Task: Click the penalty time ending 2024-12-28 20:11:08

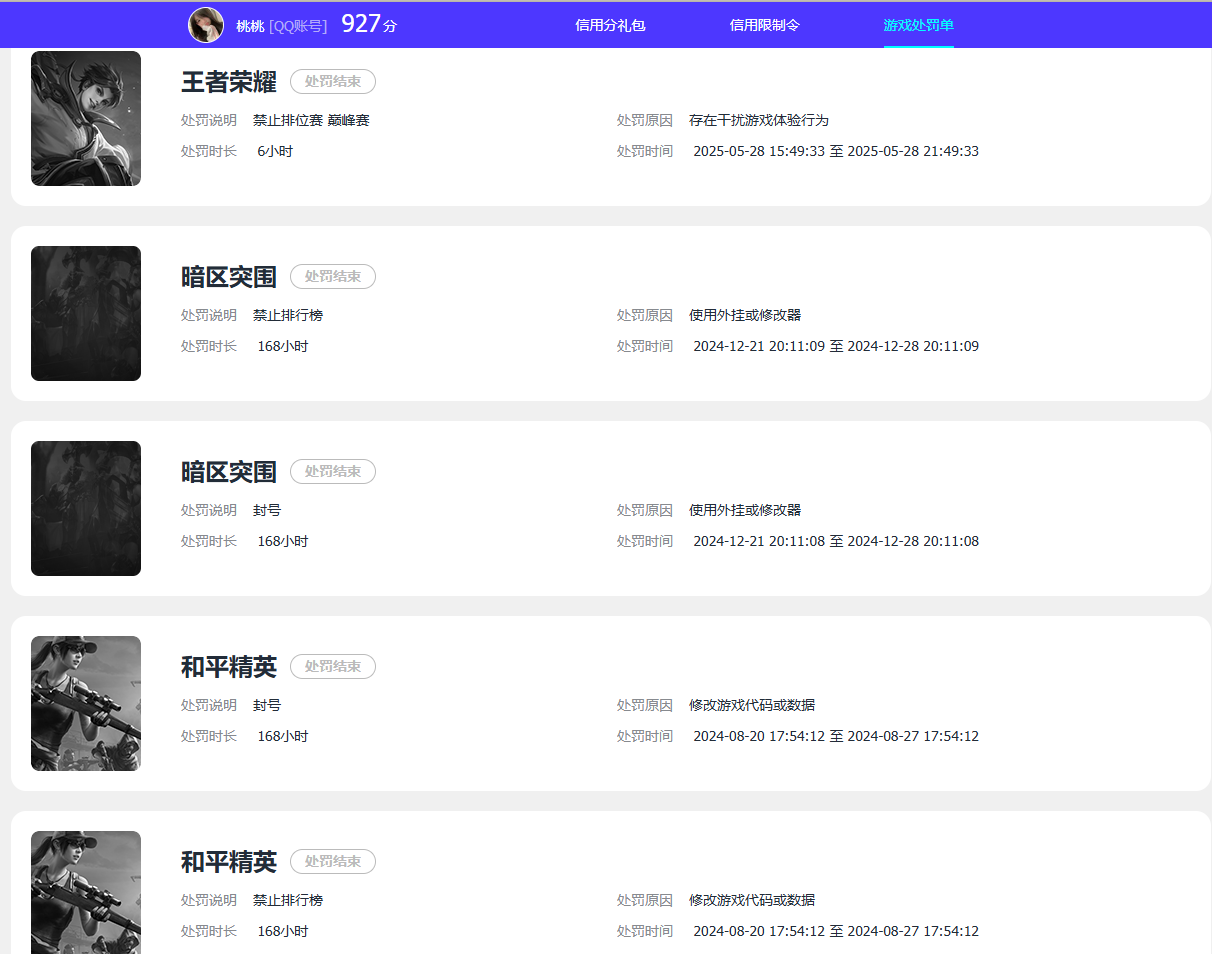Action: click(x=836, y=542)
